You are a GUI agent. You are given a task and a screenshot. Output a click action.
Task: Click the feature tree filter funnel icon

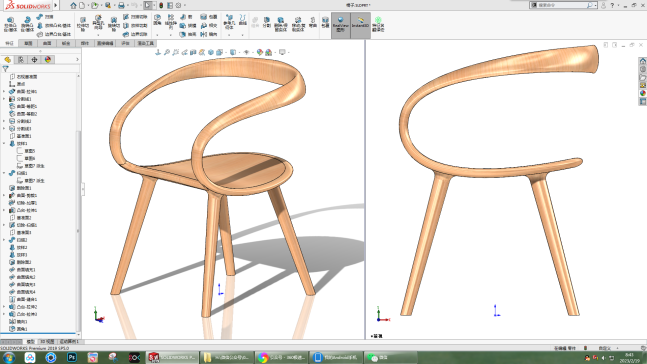(x=5, y=69)
